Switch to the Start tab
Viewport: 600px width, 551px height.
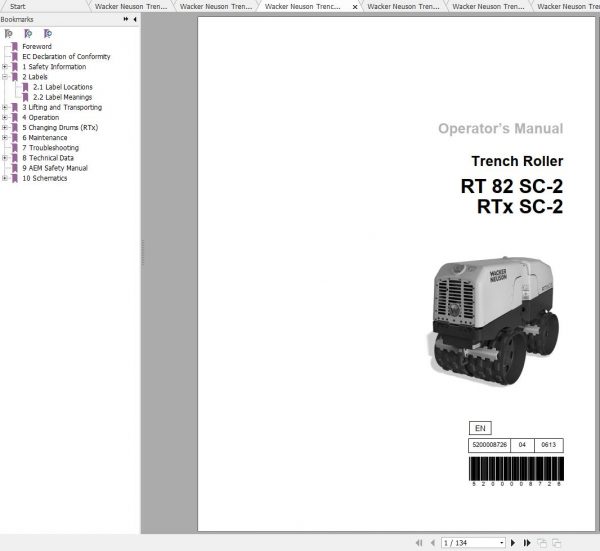(18, 7)
